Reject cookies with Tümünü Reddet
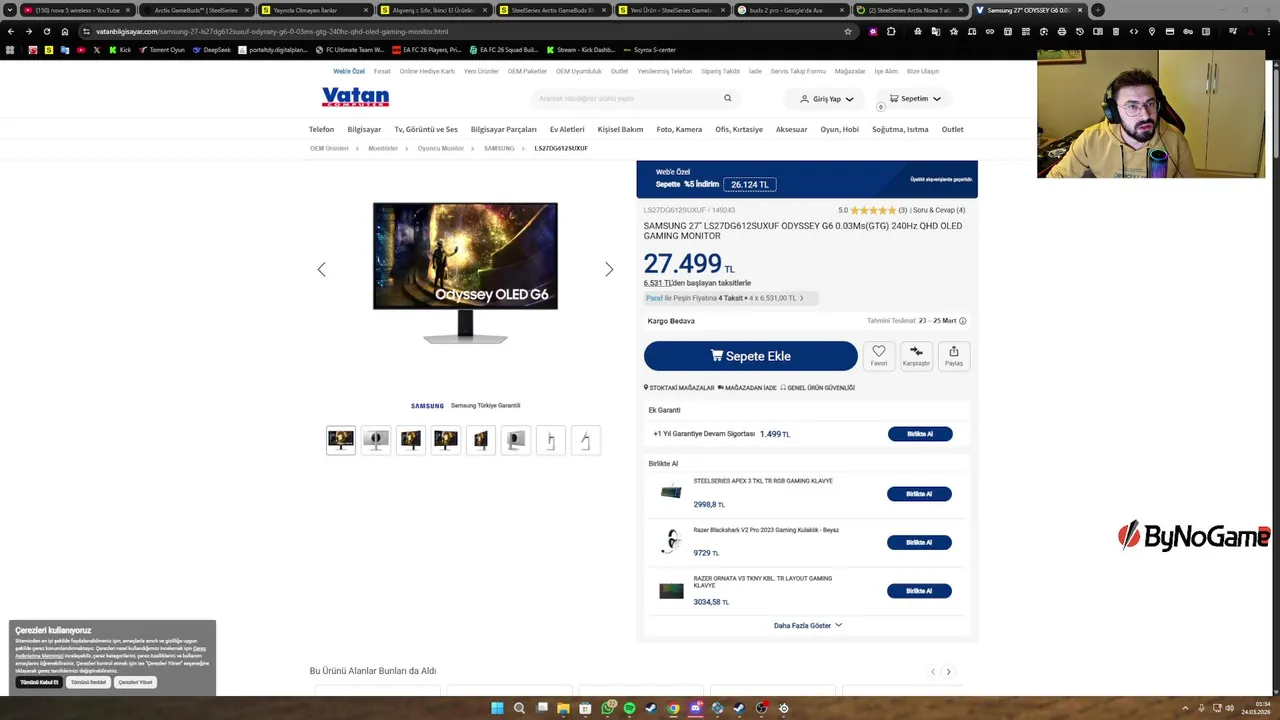The image size is (1280, 720). [x=88, y=682]
